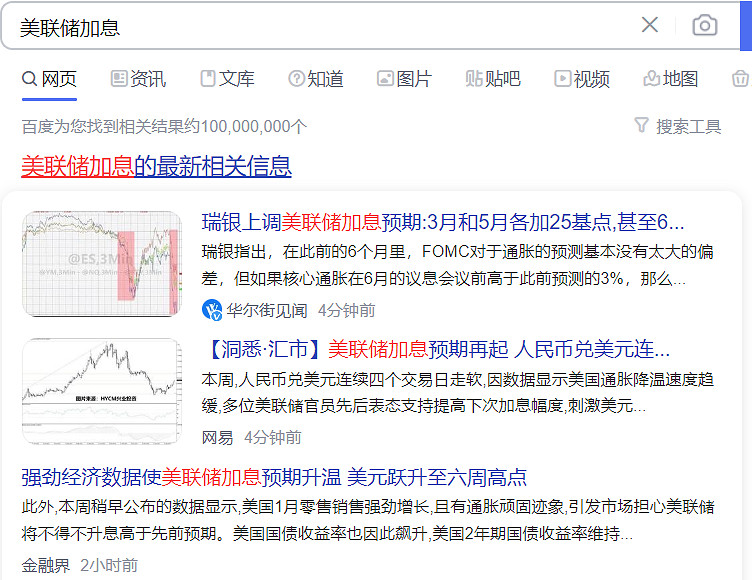The width and height of the screenshot is (752, 580).
Task: Open the 瑞银上调美联储加息预期 article headline
Action: click(443, 222)
